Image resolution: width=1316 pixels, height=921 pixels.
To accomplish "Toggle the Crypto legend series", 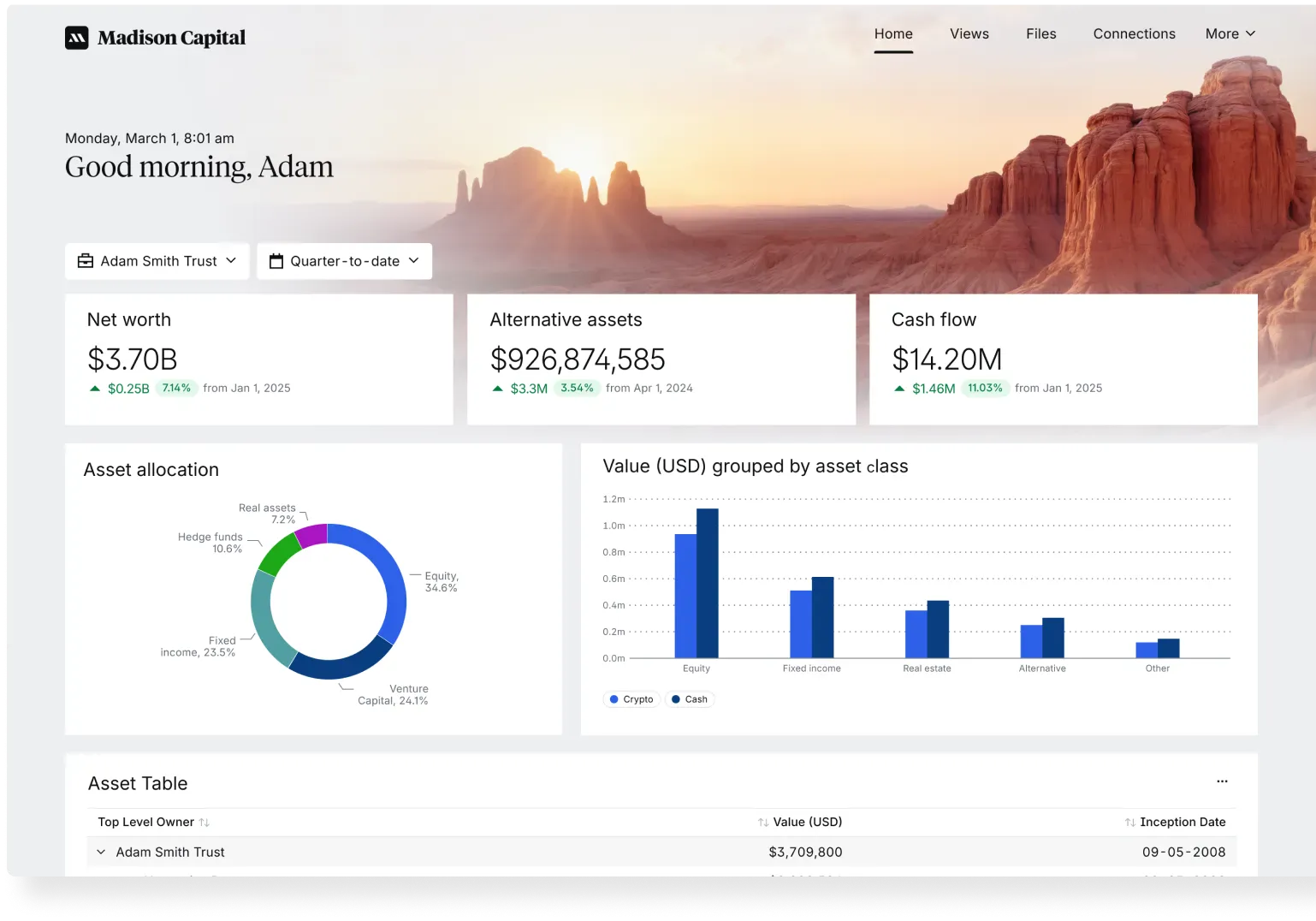I will tap(631, 699).
